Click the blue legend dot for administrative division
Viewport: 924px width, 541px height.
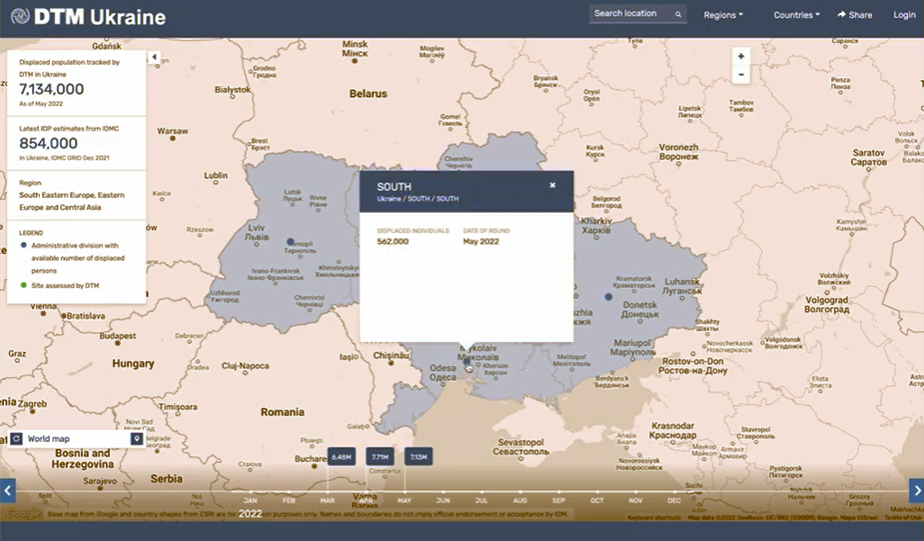(24, 245)
